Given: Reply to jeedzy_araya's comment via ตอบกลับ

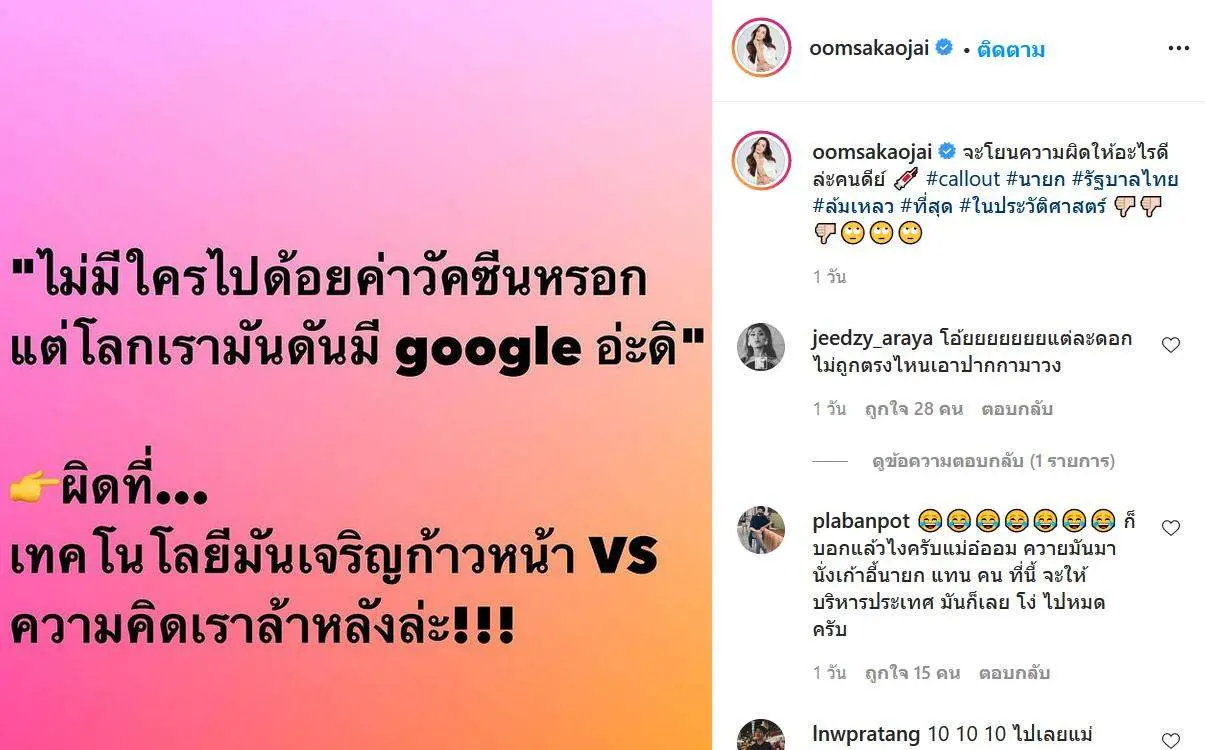Looking at the screenshot, I should (1016, 408).
